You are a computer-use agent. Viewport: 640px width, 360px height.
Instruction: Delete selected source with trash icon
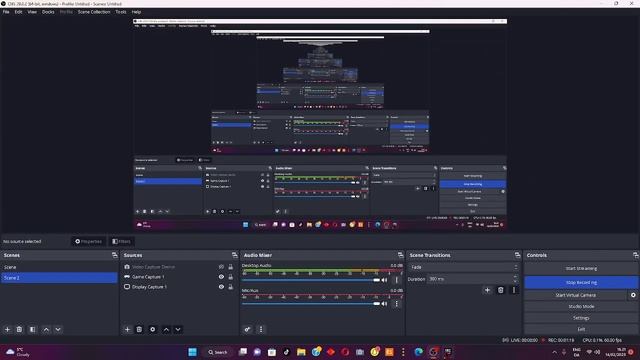(x=139, y=329)
